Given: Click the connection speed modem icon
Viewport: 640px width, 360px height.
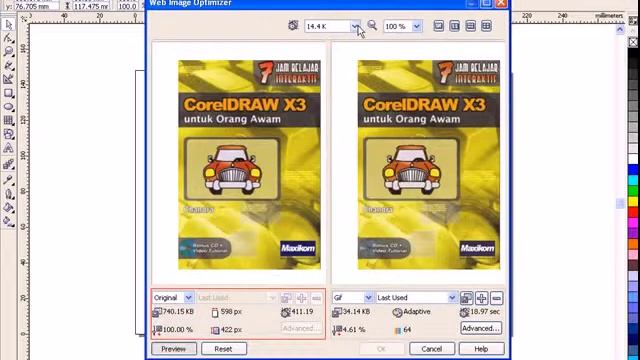Looking at the screenshot, I should (x=293, y=26).
